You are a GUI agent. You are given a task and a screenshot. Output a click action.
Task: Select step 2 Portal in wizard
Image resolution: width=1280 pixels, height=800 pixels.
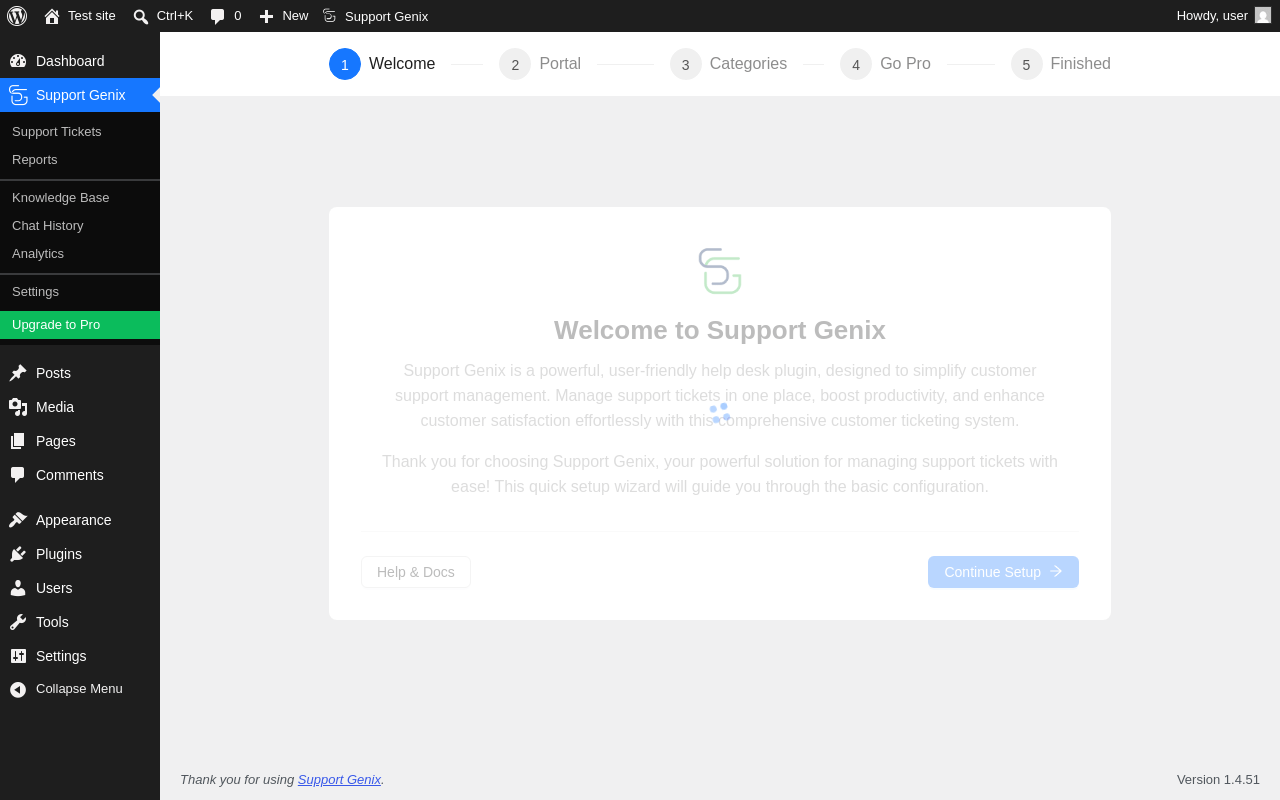(540, 64)
